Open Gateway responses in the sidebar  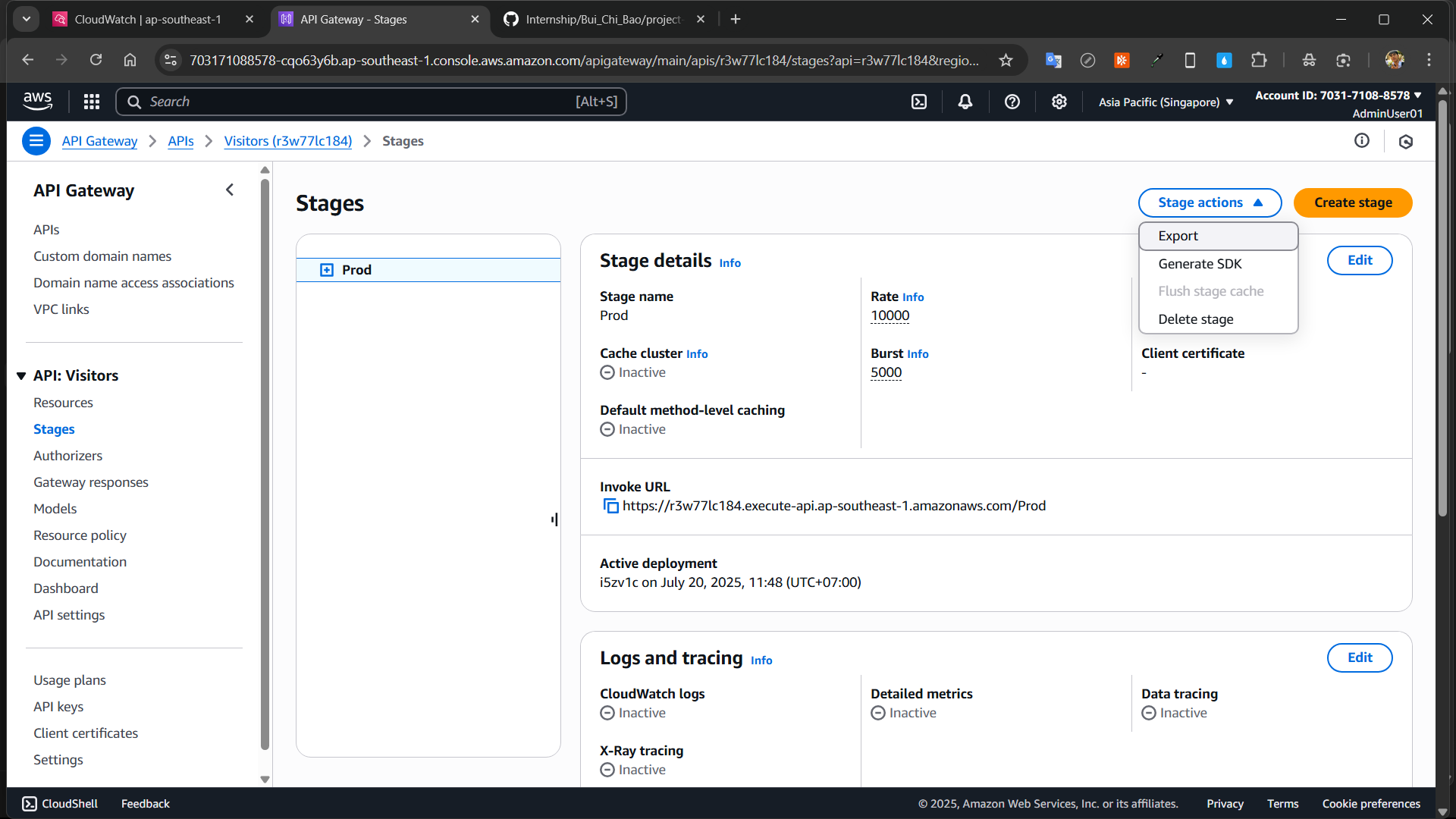(x=91, y=482)
